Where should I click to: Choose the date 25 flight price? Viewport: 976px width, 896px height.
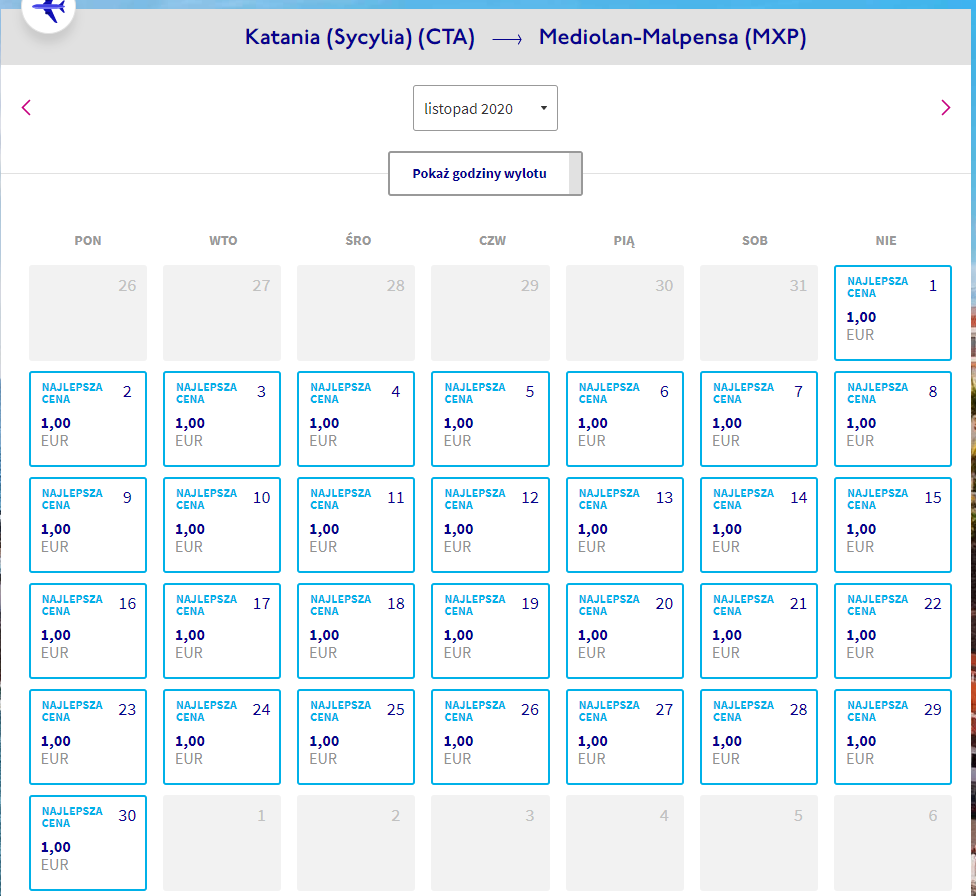click(356, 737)
